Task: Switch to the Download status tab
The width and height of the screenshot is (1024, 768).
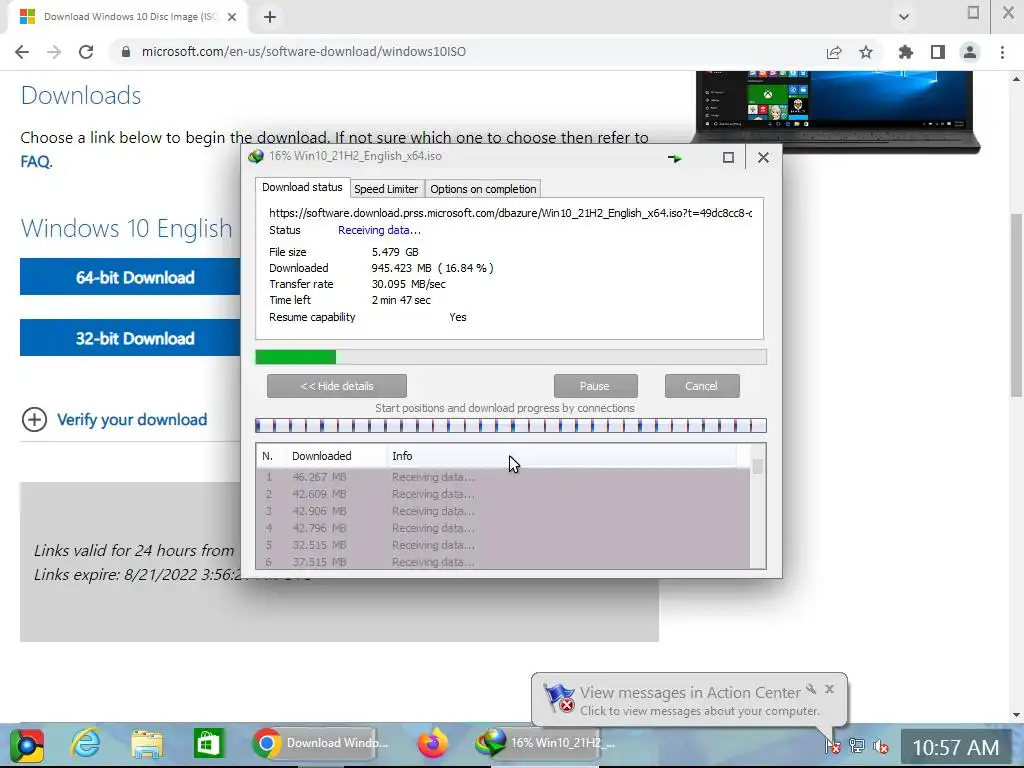Action: pyautogui.click(x=302, y=187)
